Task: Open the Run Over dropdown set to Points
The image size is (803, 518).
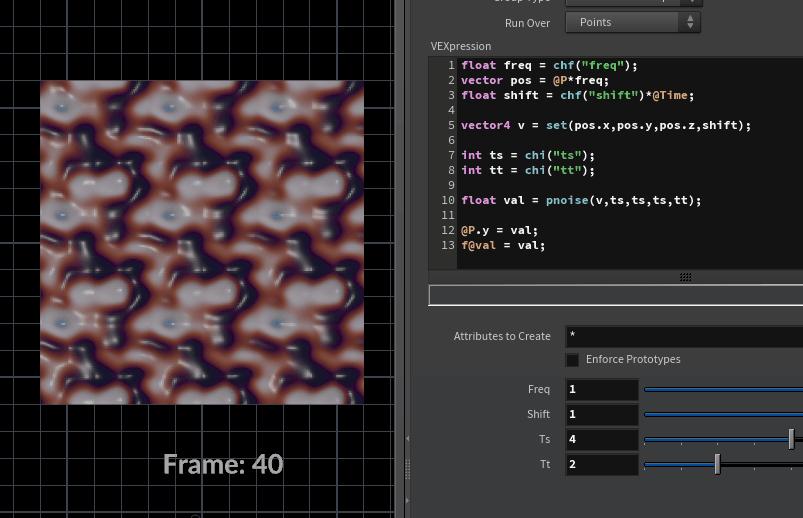Action: [x=633, y=22]
